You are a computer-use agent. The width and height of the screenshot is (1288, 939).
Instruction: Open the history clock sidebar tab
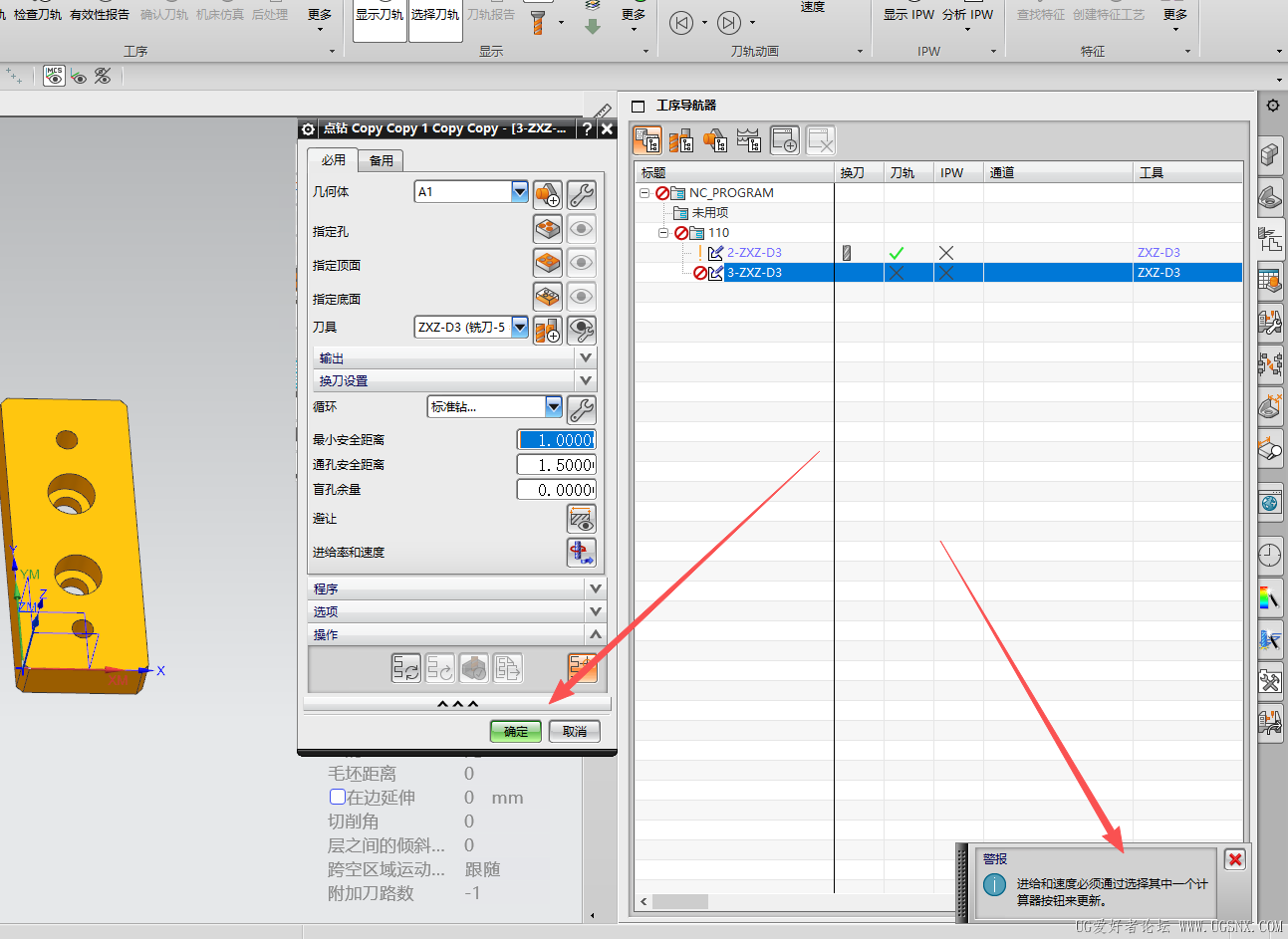click(x=1270, y=555)
